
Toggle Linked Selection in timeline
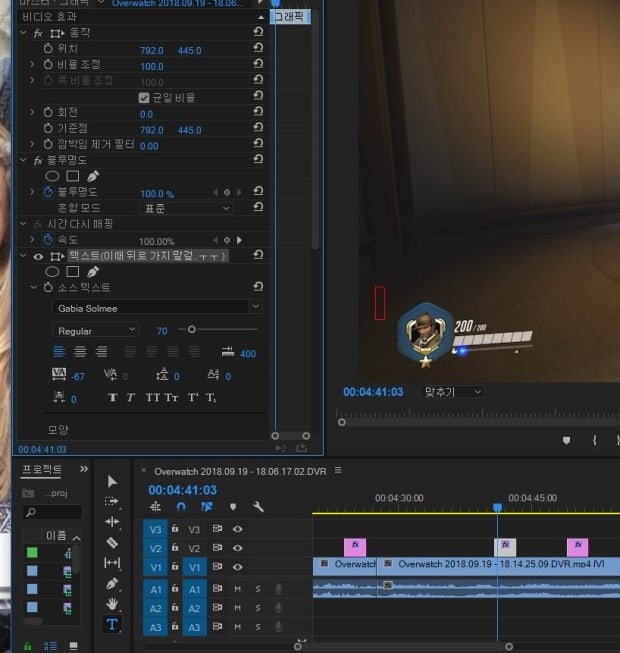pyautogui.click(x=207, y=506)
